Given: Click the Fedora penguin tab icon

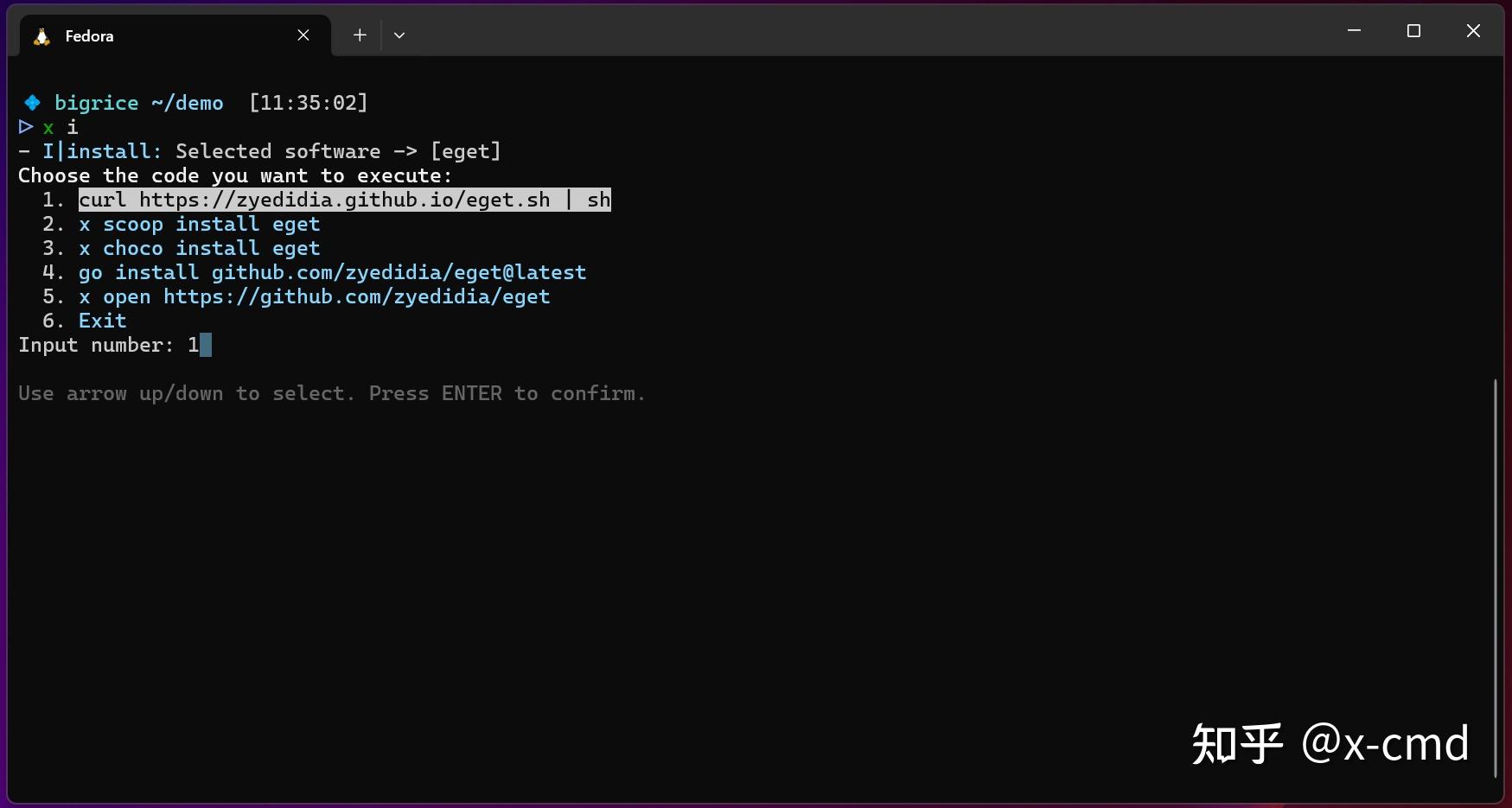Looking at the screenshot, I should pyautogui.click(x=41, y=36).
